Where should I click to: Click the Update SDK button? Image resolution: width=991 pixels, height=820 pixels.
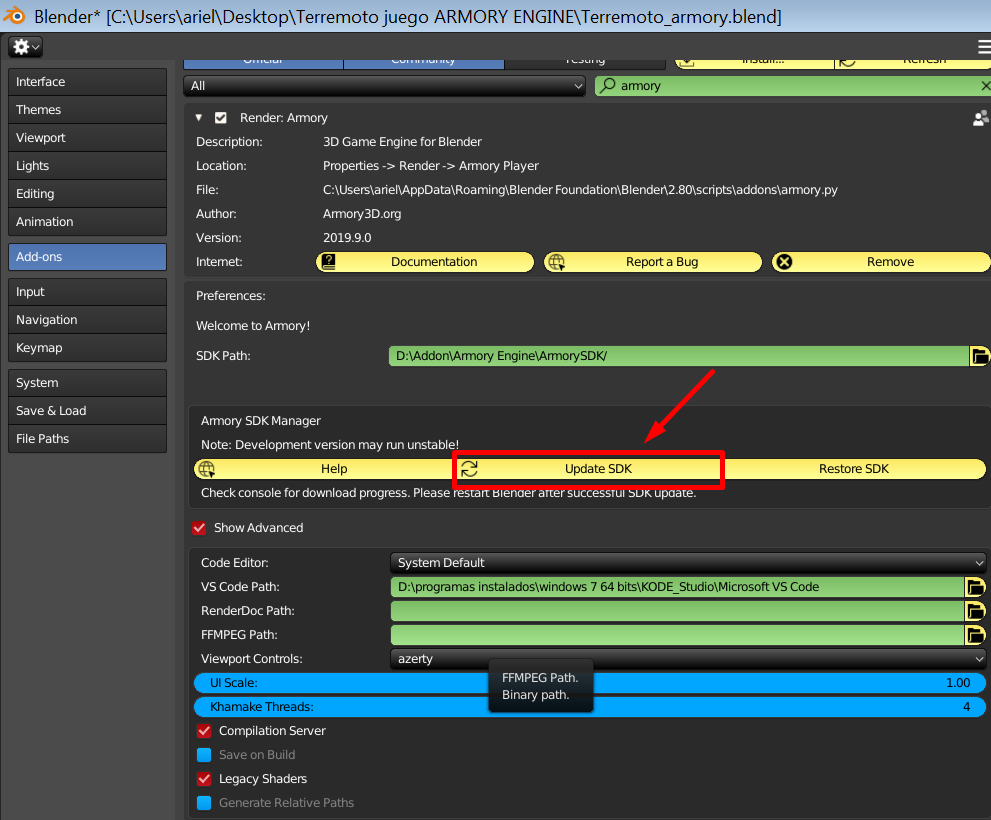coord(589,469)
